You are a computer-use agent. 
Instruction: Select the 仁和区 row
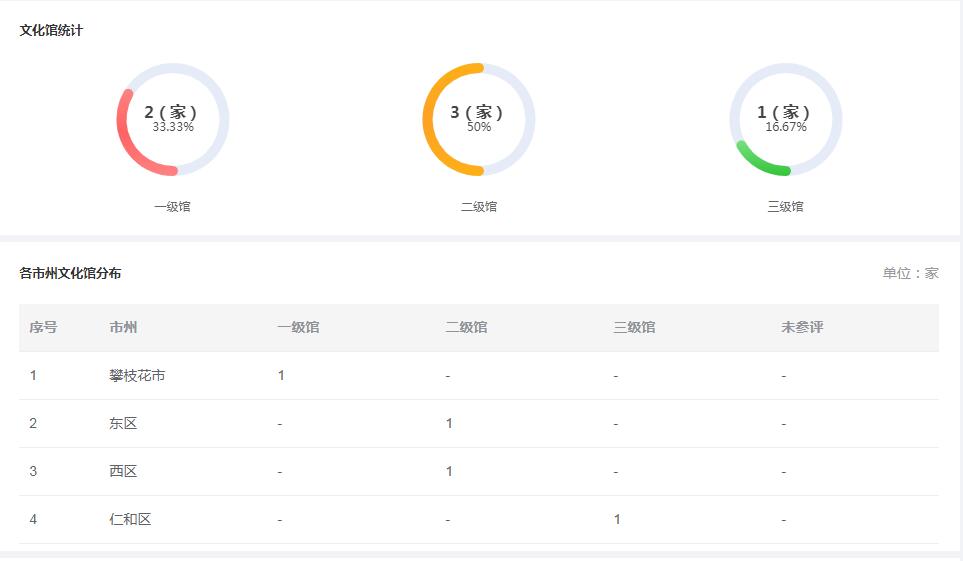479,519
